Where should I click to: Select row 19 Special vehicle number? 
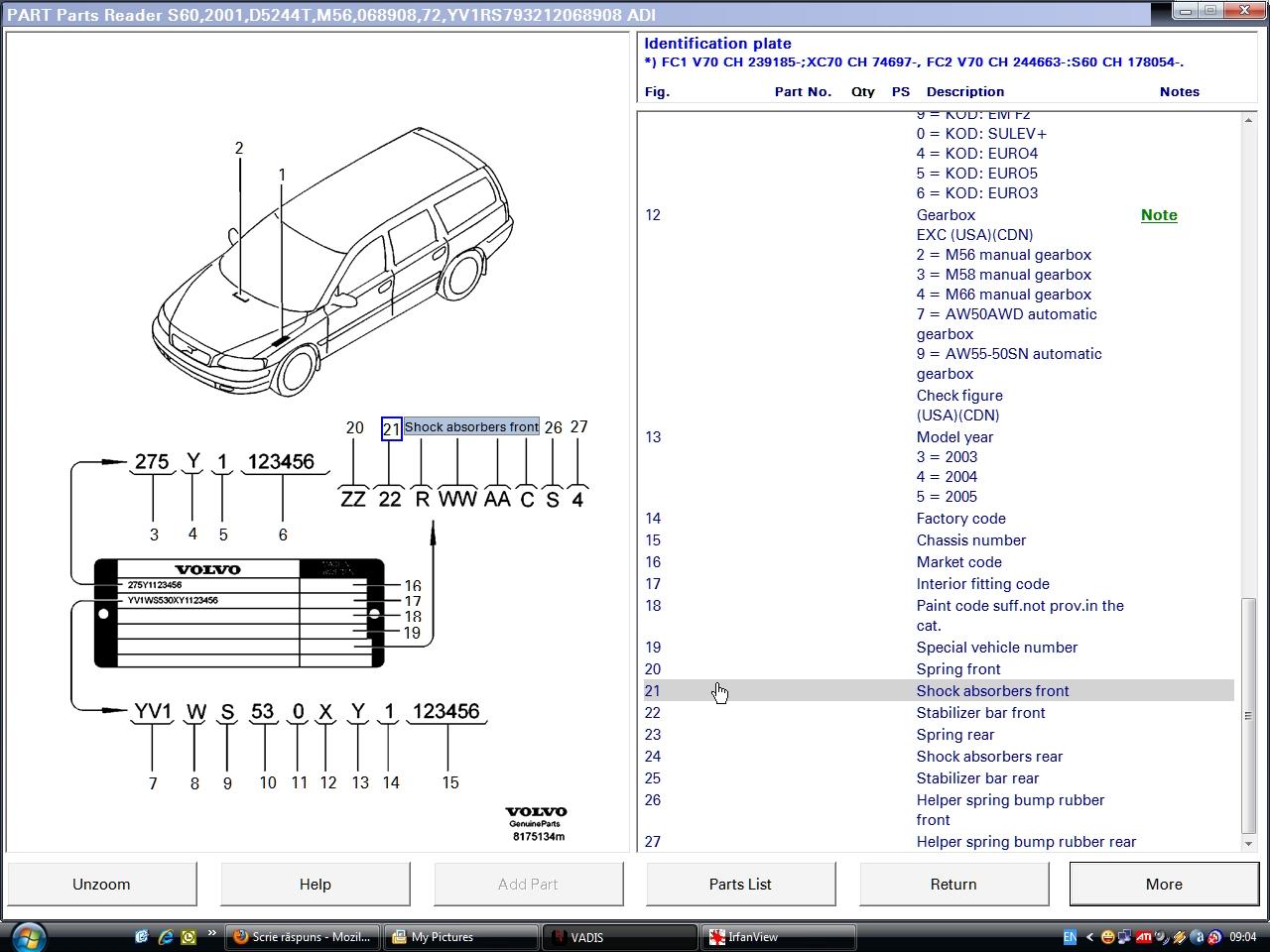(x=939, y=648)
